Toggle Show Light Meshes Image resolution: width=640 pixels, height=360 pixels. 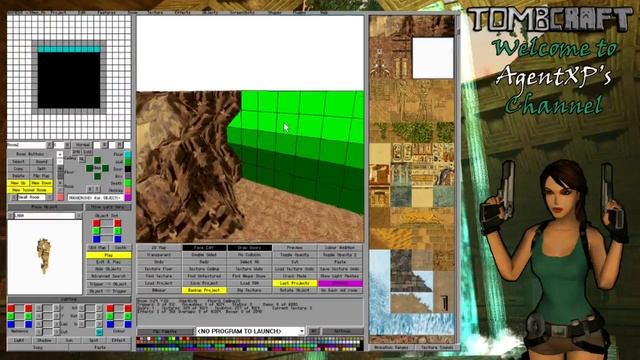tap(340, 276)
